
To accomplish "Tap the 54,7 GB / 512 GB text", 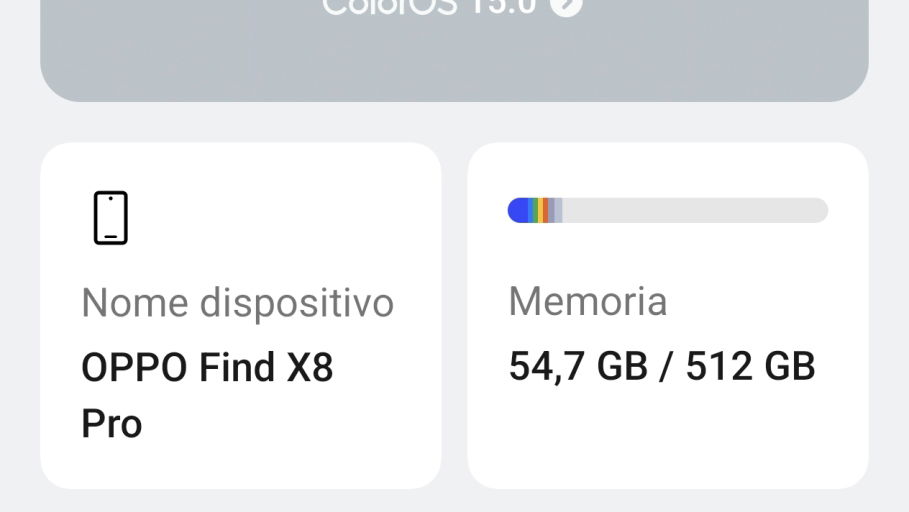I will coord(662,366).
